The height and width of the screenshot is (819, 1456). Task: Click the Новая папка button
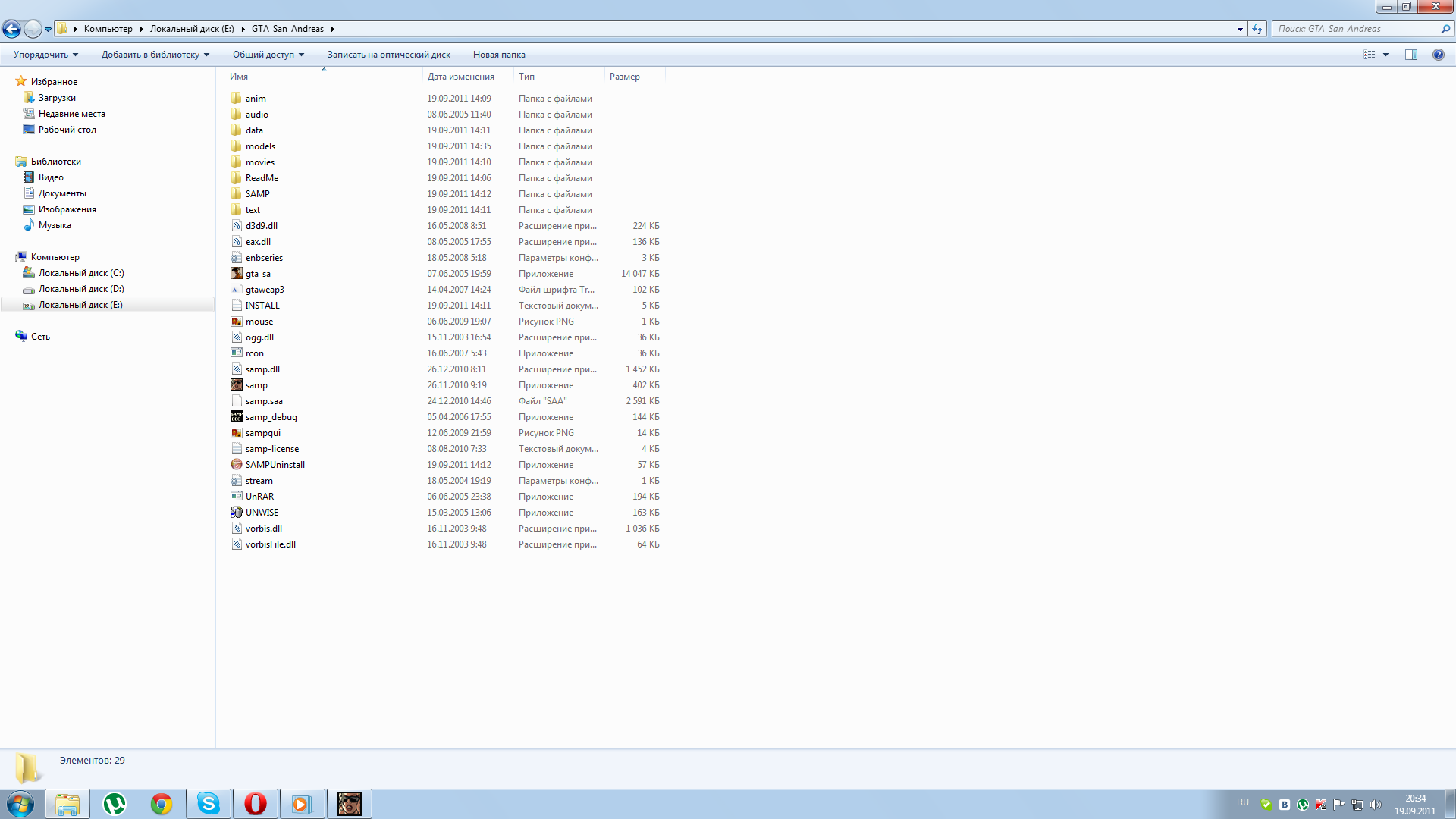[499, 55]
